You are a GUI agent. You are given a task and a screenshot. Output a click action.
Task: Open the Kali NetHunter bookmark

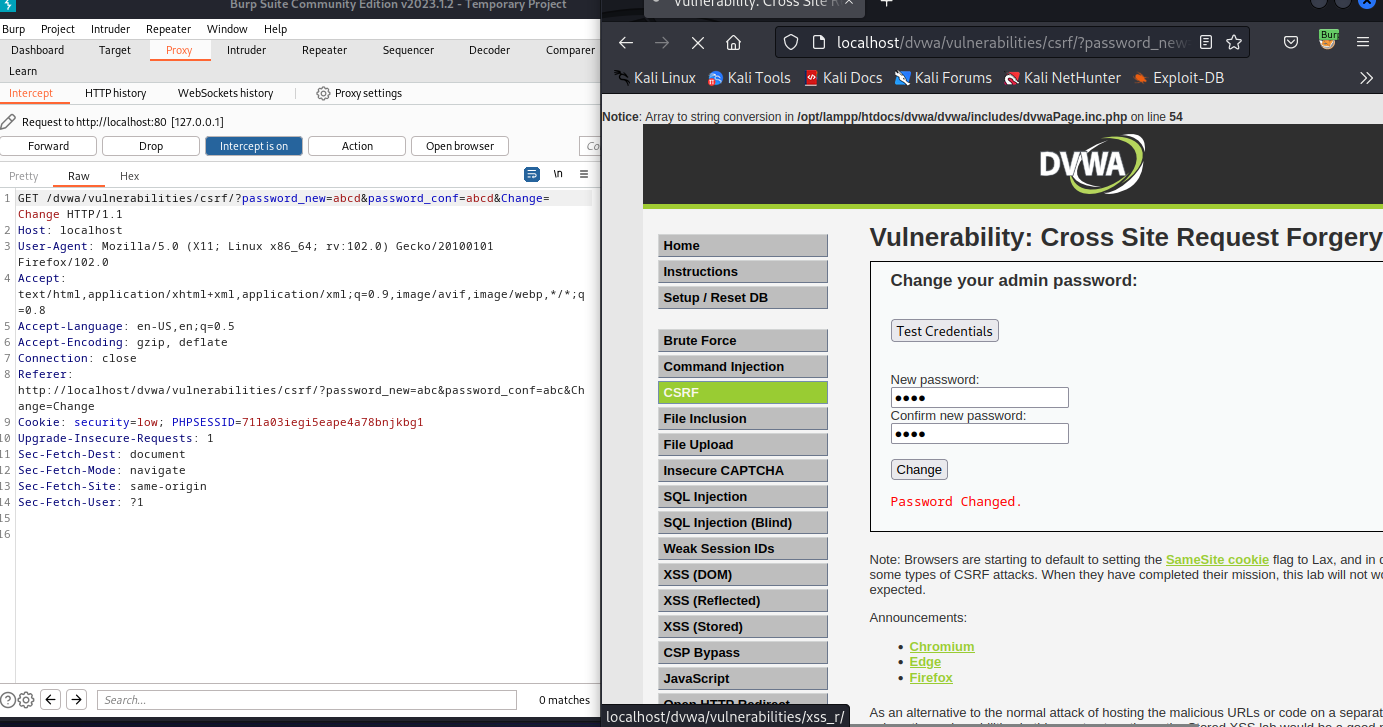point(1064,77)
